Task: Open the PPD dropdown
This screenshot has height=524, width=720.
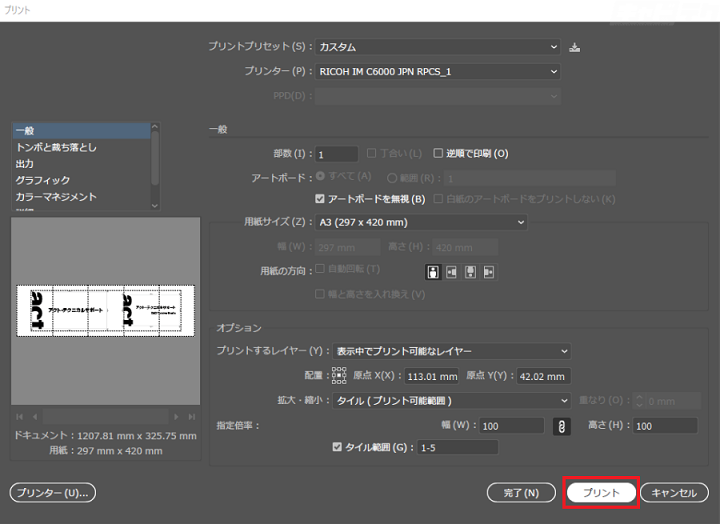Action: click(x=438, y=96)
